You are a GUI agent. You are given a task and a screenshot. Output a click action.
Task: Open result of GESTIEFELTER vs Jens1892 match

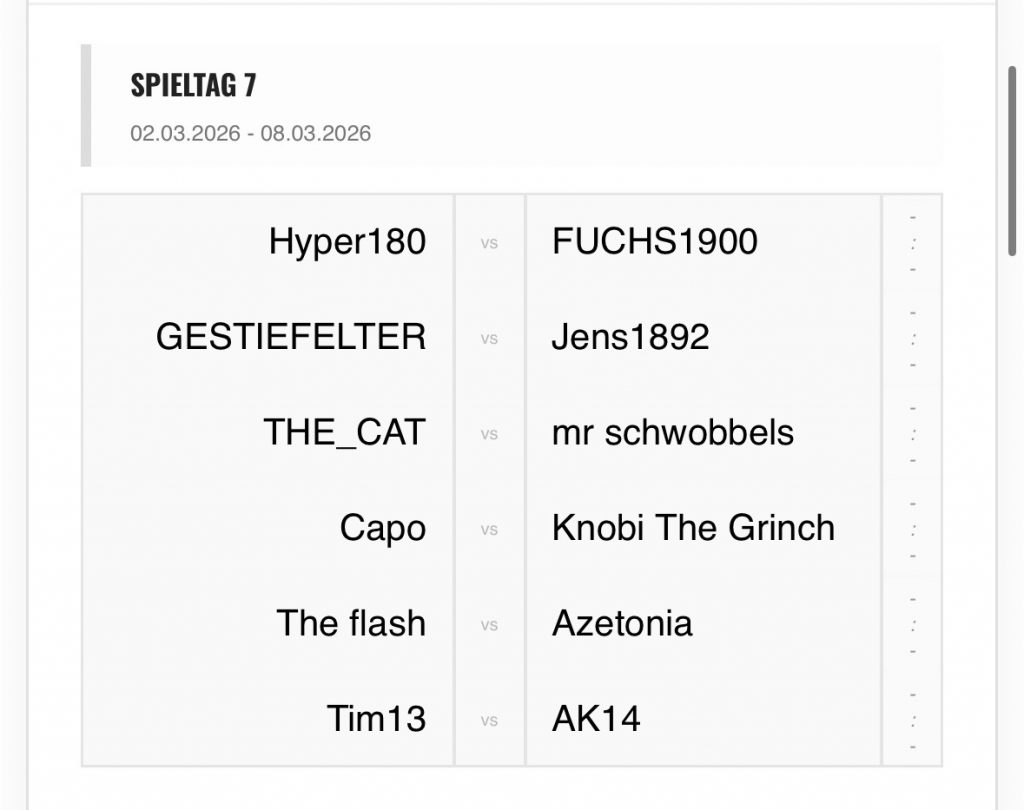913,338
